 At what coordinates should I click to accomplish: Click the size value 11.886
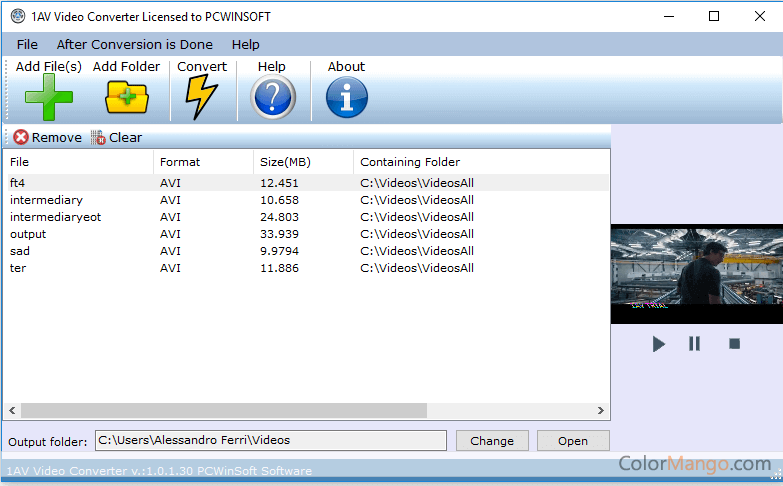279,268
